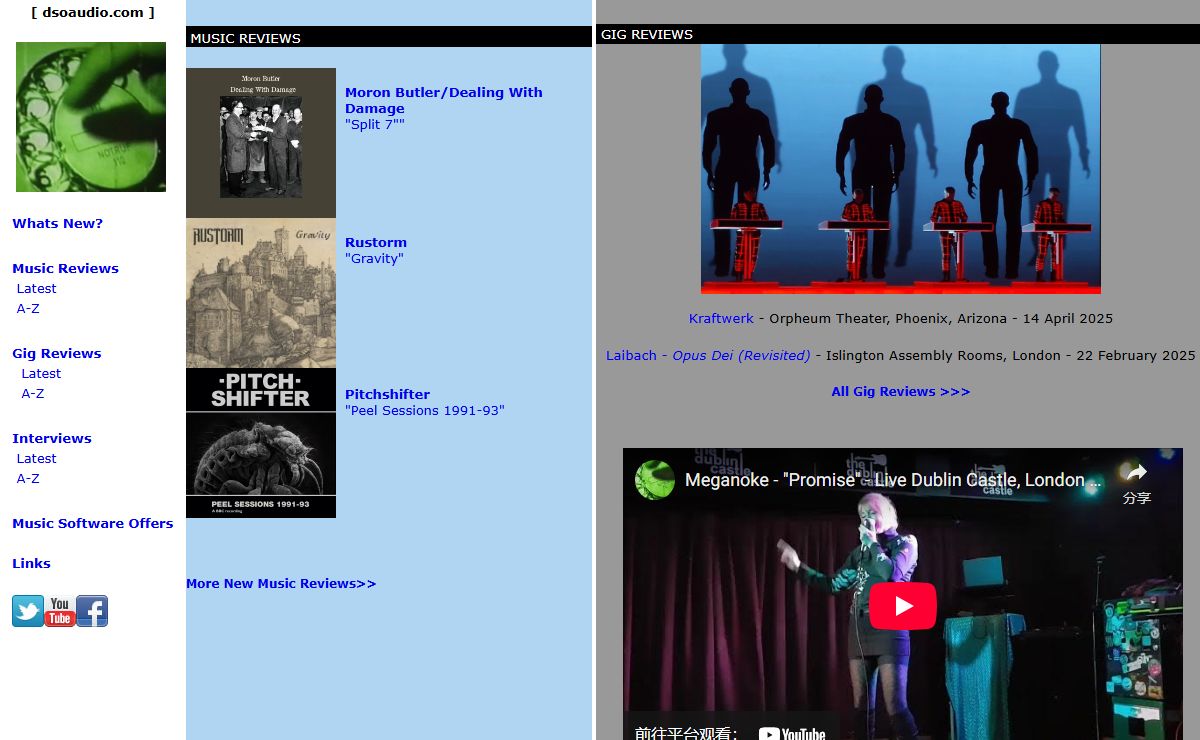Click the "Split 7"" title link
This screenshot has height=740, width=1200.
point(375,124)
